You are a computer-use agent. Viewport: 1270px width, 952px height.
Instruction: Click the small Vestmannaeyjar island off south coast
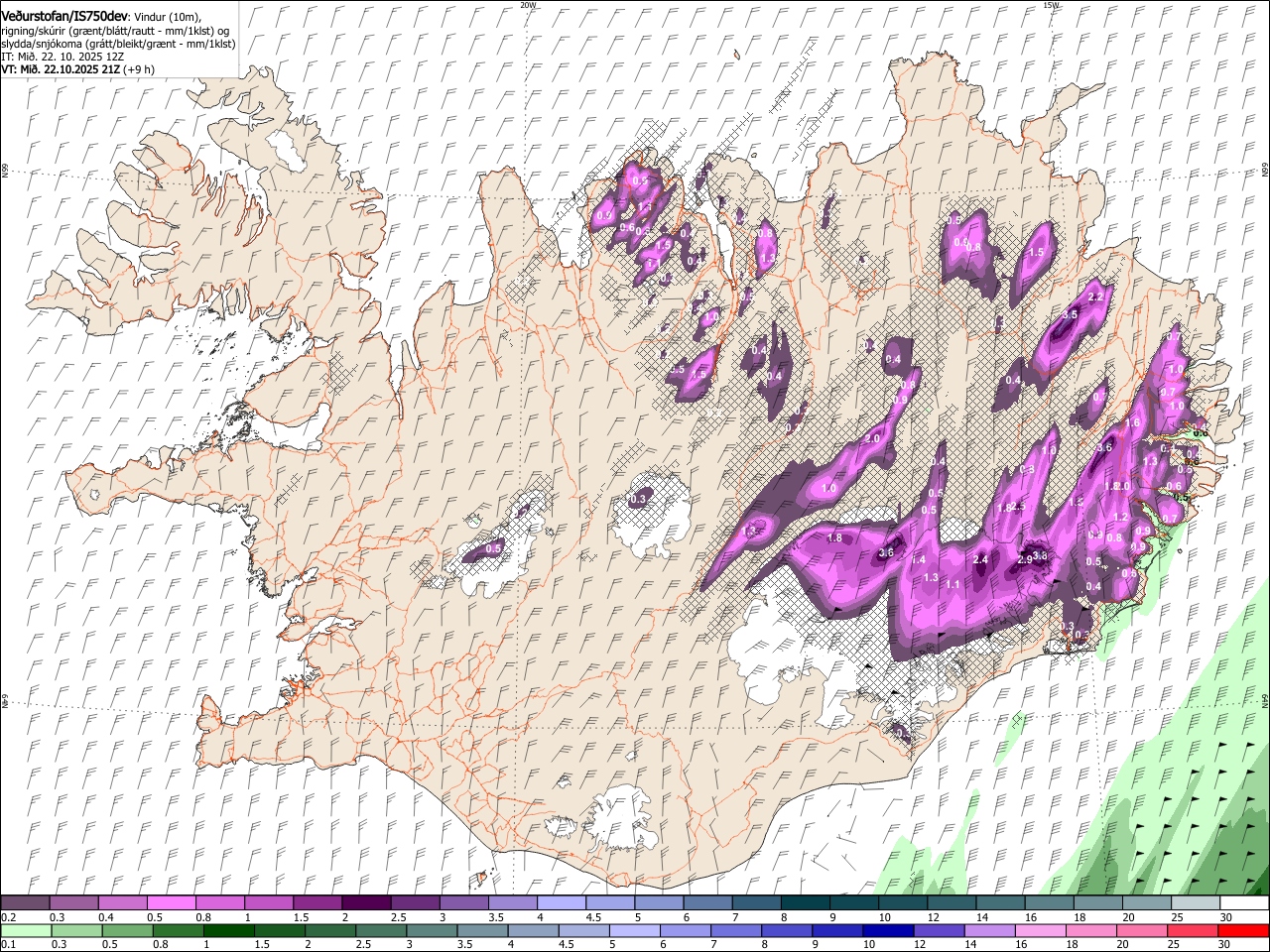[x=483, y=877]
